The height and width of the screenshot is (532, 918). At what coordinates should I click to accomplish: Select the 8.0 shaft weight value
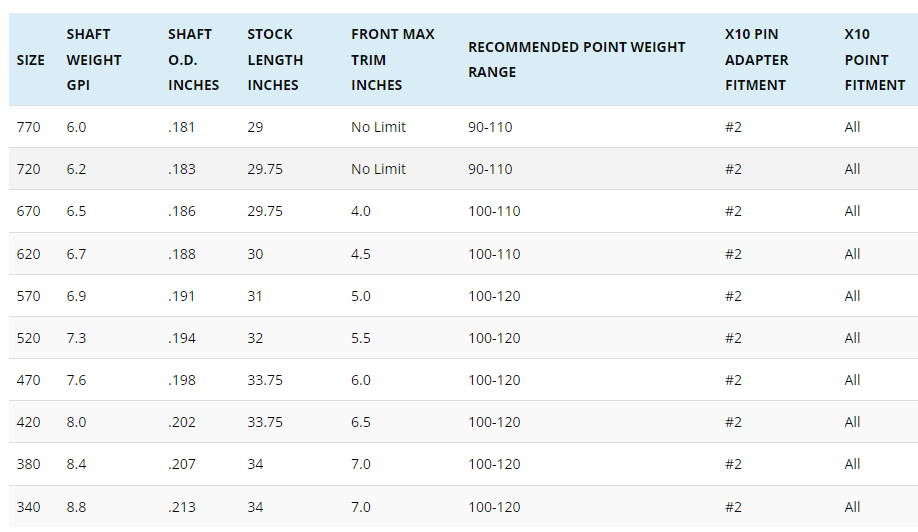tap(77, 422)
